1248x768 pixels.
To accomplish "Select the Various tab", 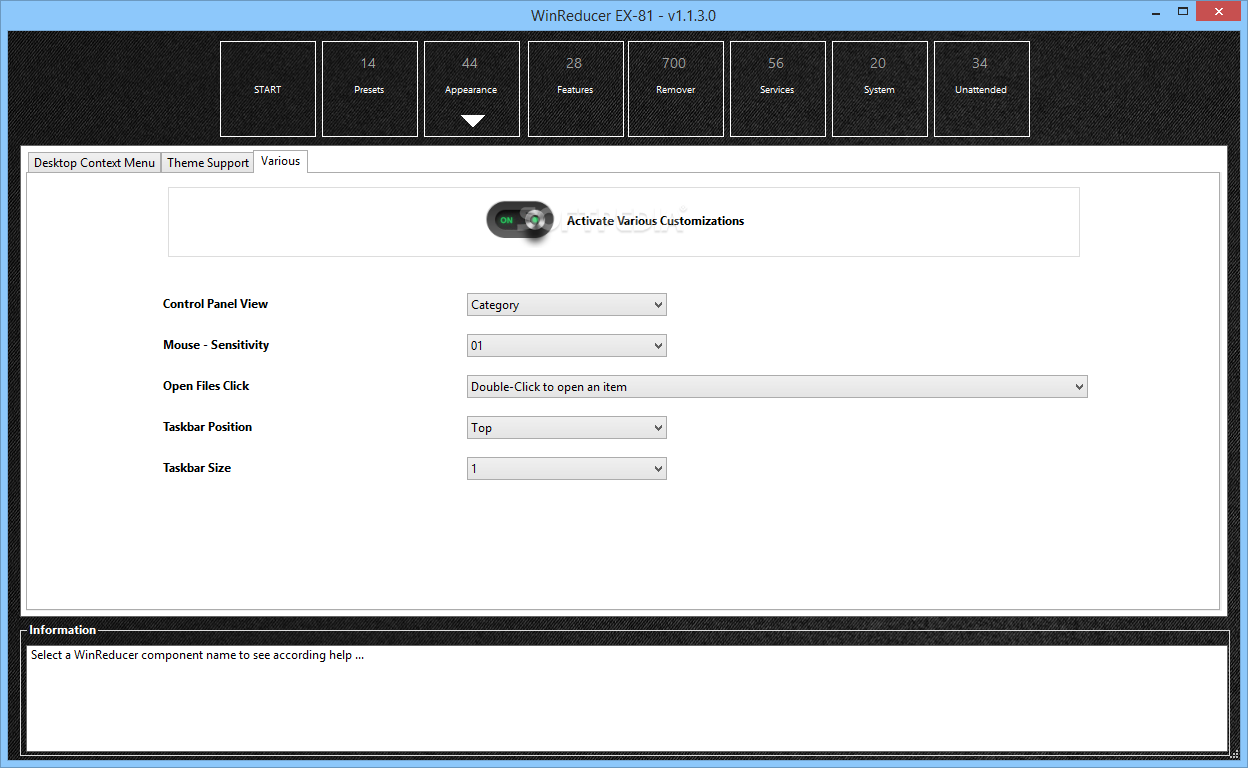I will pos(280,161).
